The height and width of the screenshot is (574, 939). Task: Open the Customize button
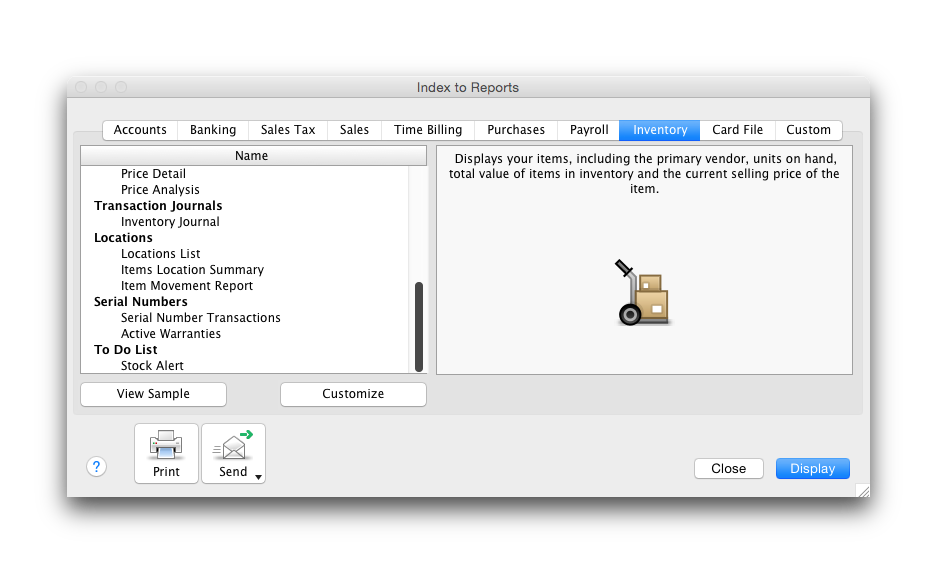point(353,394)
